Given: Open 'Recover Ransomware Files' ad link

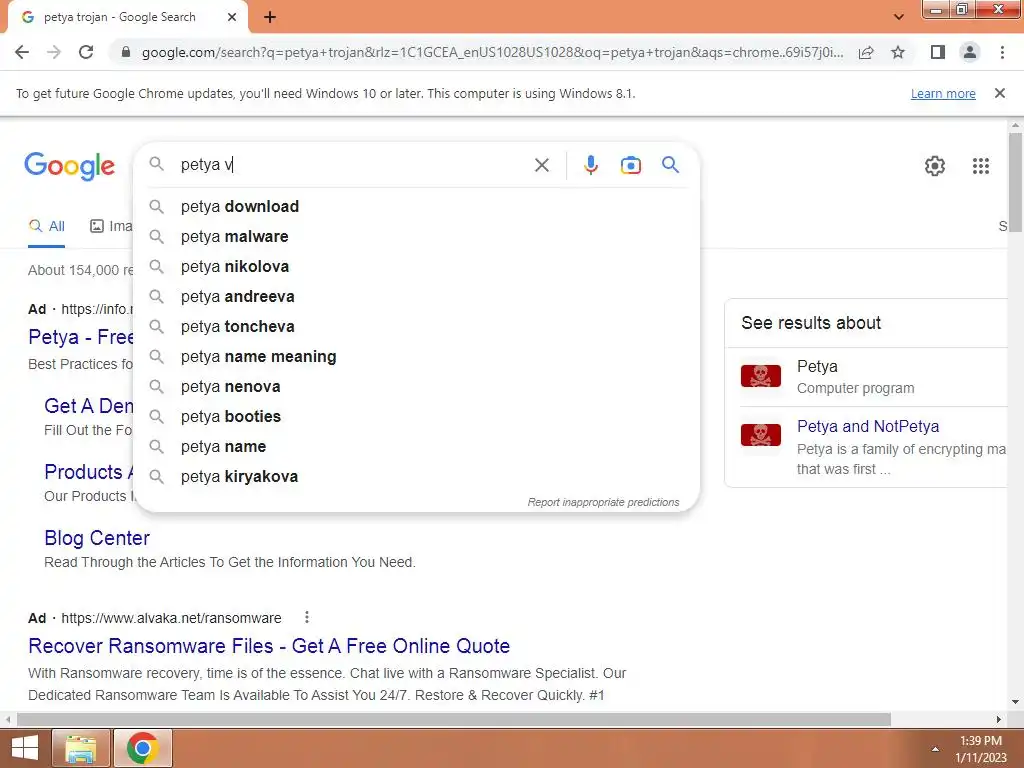Looking at the screenshot, I should coord(269,646).
